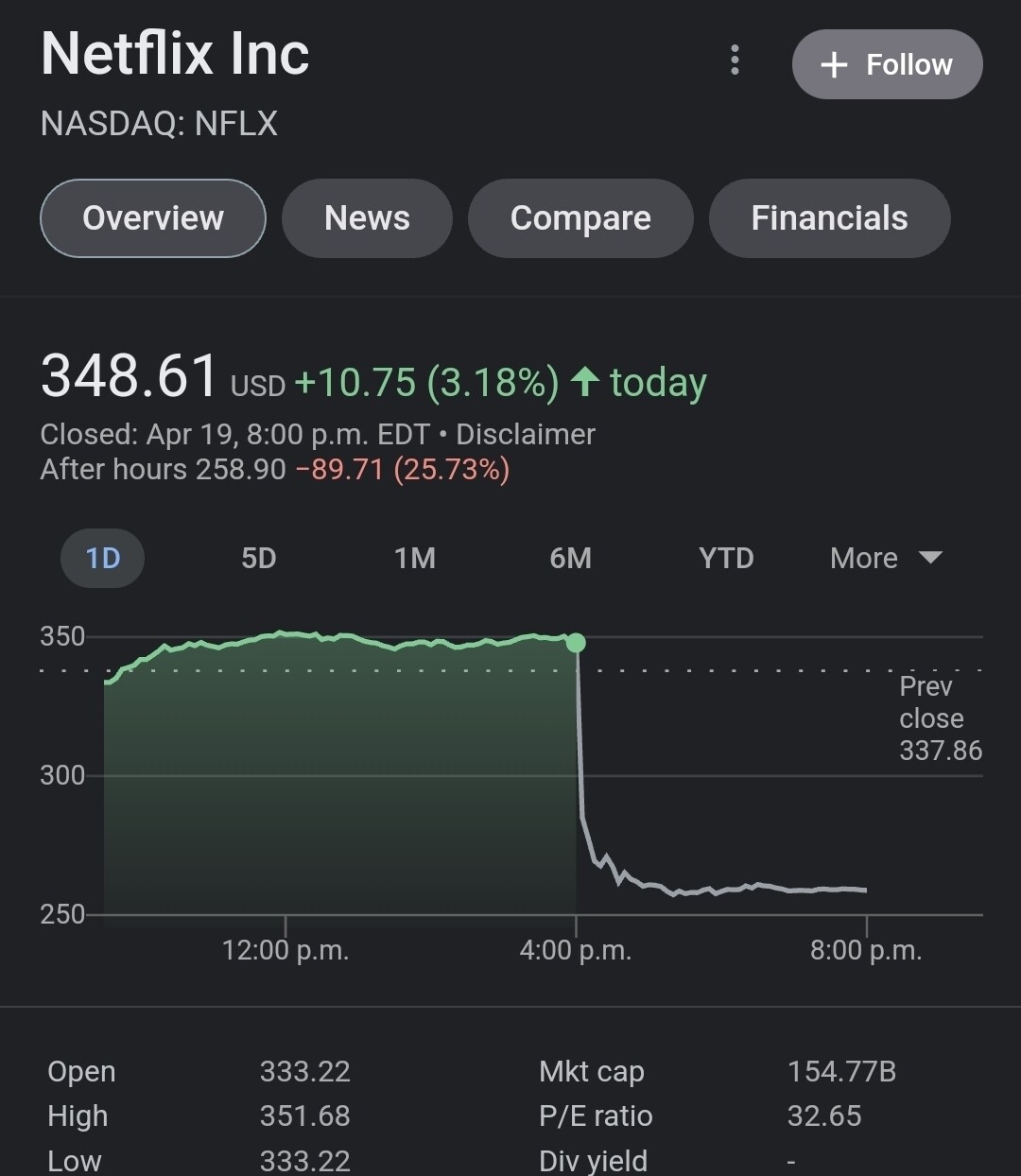Screen dimensions: 1021x1176
Task: Click the current price data point on chart
Action: tap(575, 643)
